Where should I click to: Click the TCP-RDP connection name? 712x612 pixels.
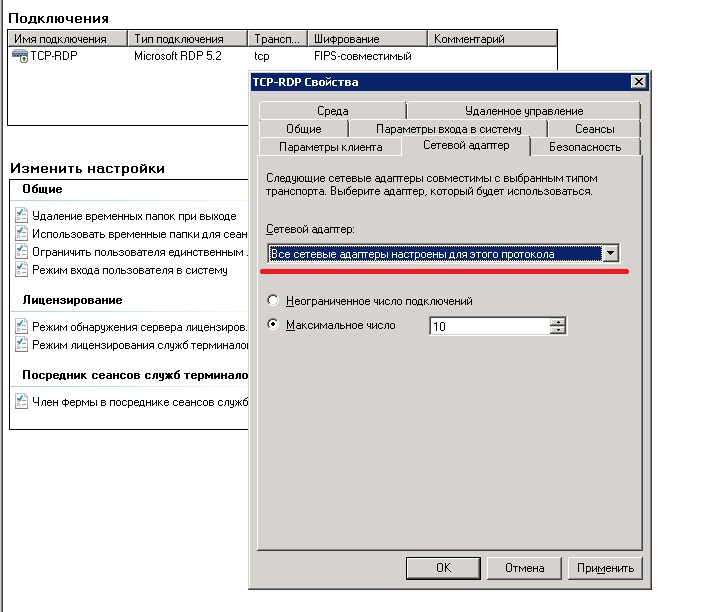[54, 56]
